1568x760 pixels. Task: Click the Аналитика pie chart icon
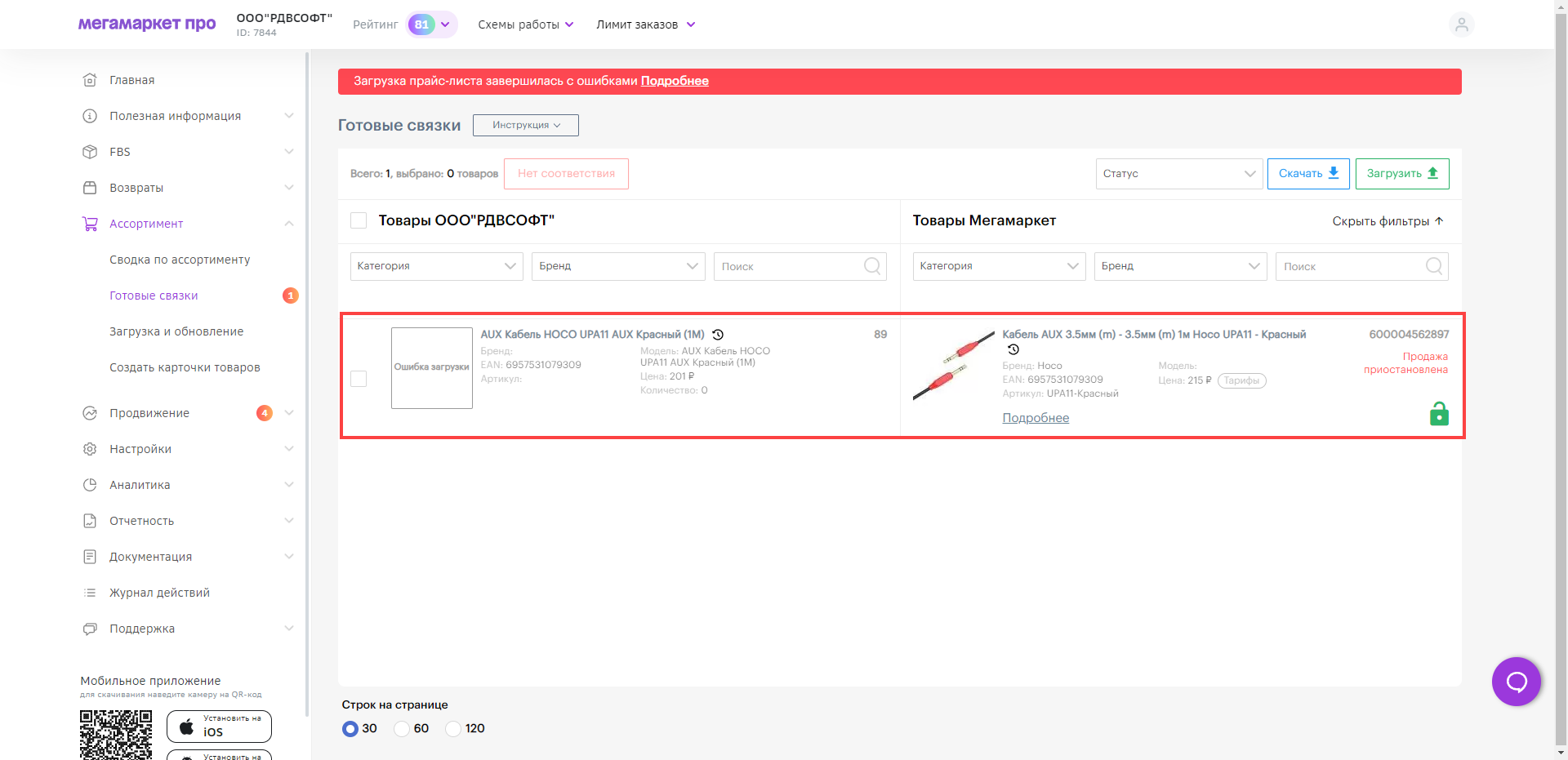point(90,485)
